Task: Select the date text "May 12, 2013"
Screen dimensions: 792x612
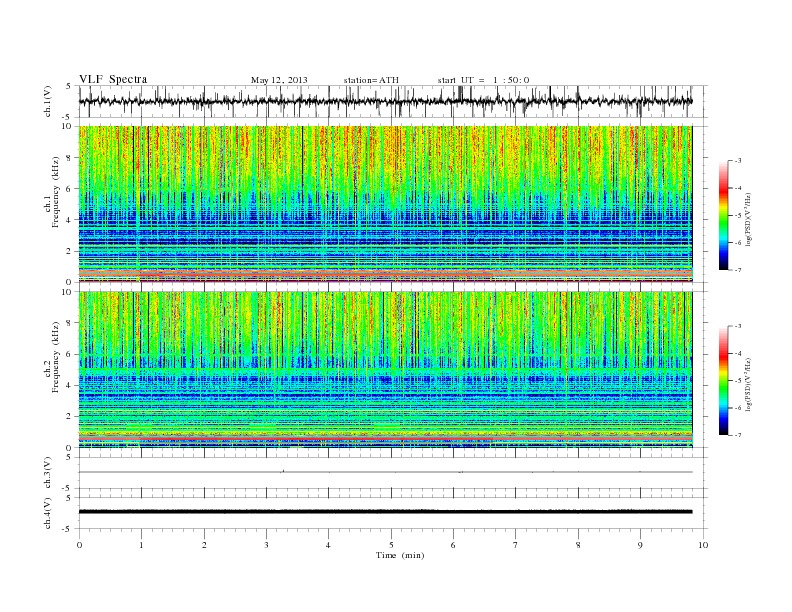Action: click(279, 80)
